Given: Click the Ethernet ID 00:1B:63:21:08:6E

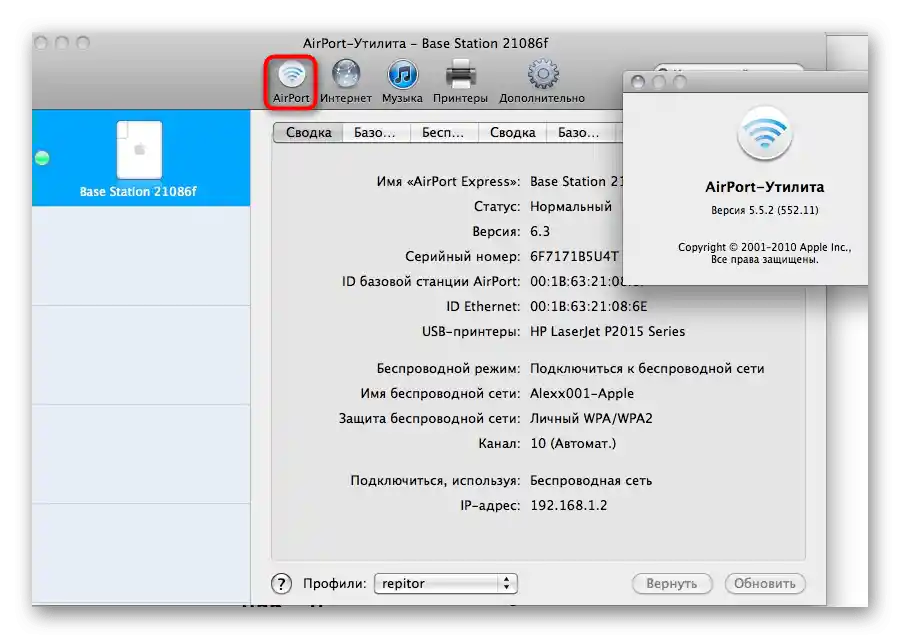Looking at the screenshot, I should [x=588, y=306].
